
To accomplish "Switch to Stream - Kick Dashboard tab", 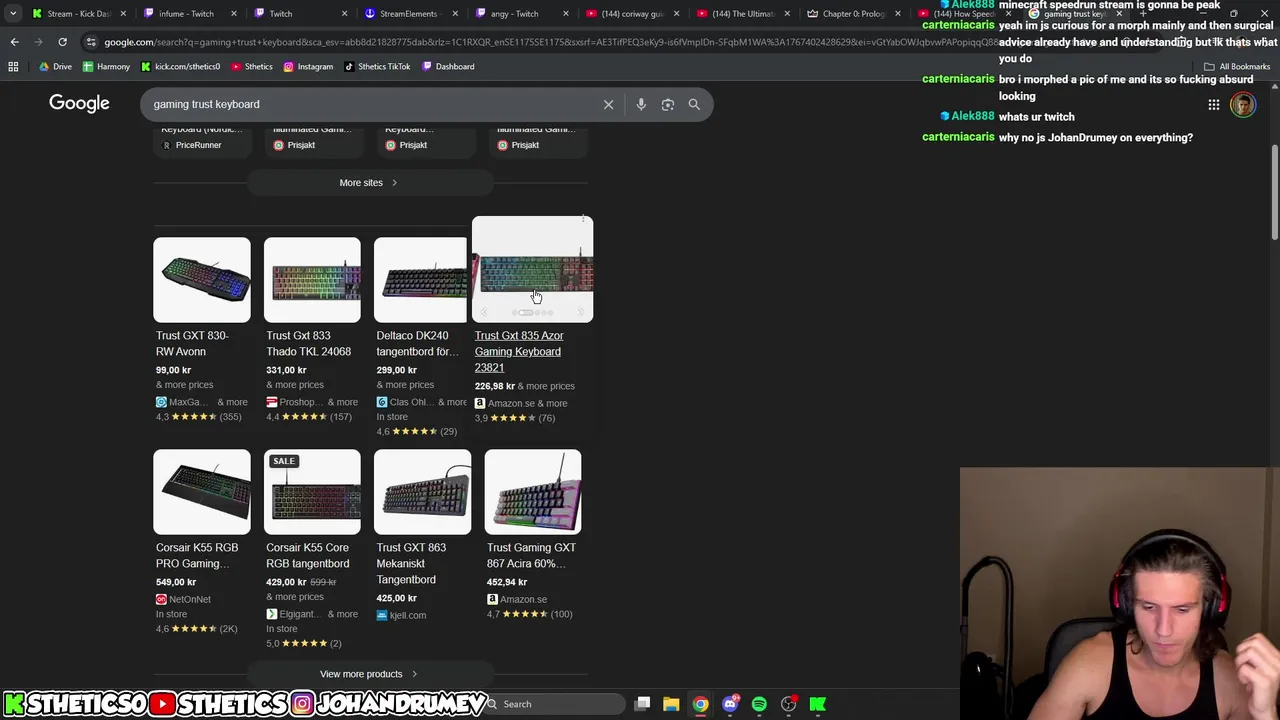I will click(78, 14).
